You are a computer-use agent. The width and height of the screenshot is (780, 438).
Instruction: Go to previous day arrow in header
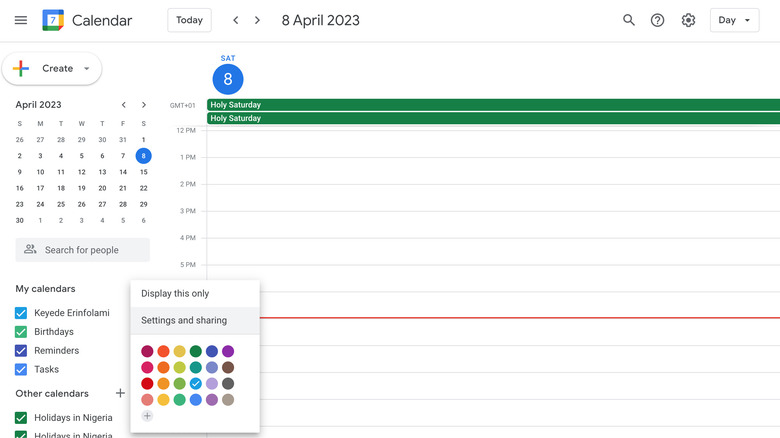[x=236, y=20]
